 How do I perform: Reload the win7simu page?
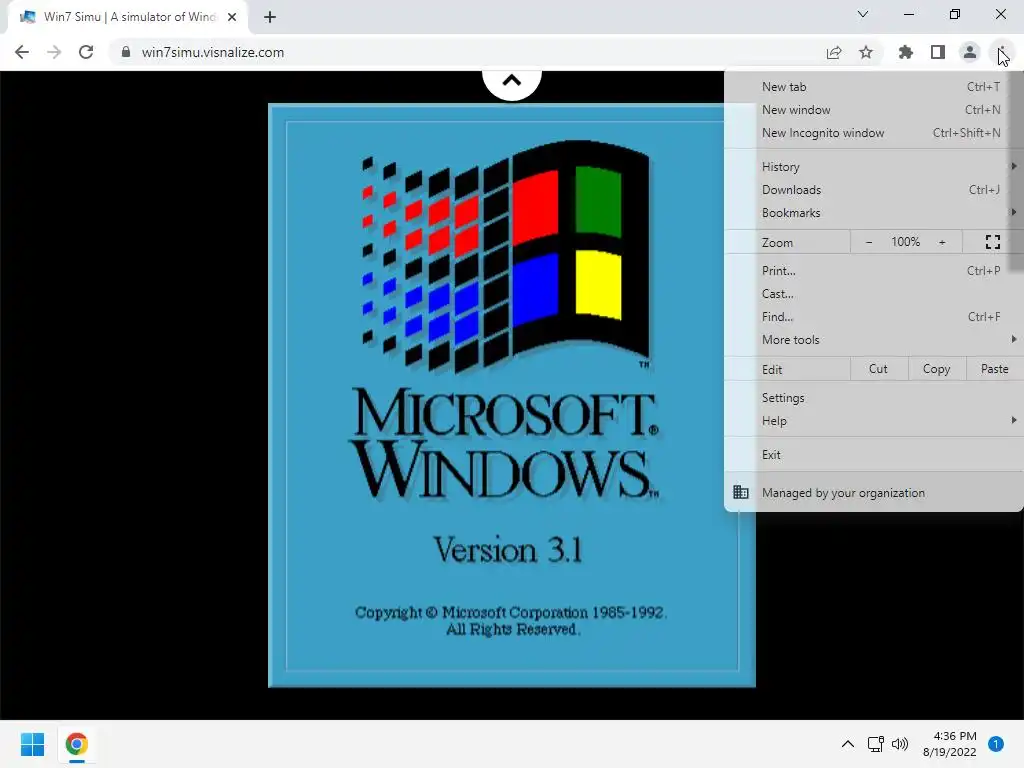tap(86, 52)
